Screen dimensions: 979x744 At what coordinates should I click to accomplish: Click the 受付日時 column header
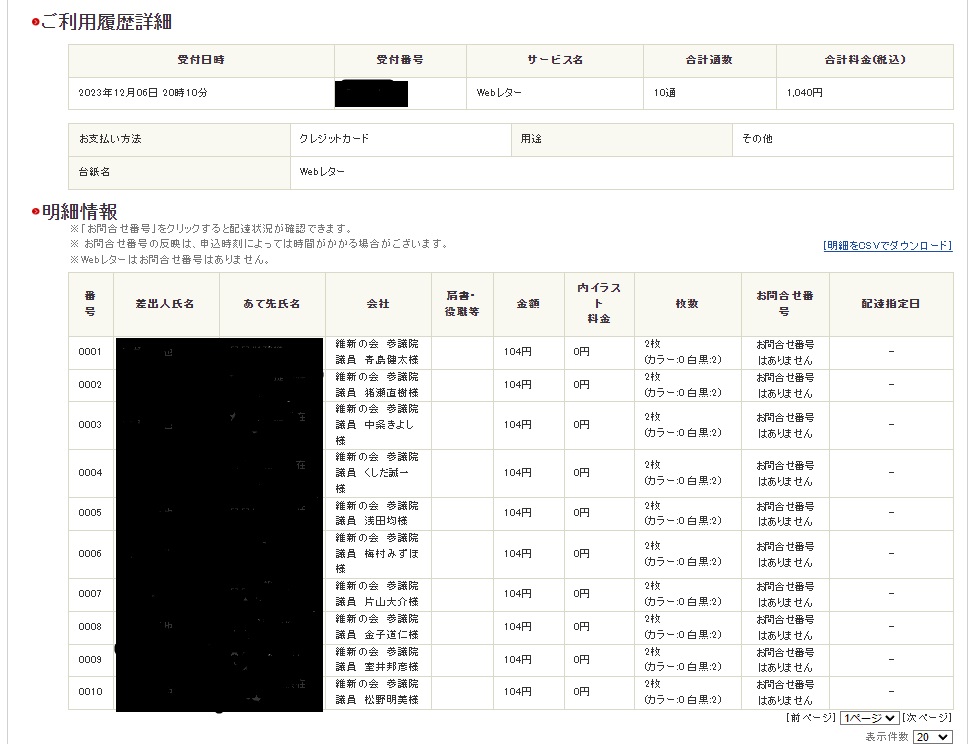point(201,60)
